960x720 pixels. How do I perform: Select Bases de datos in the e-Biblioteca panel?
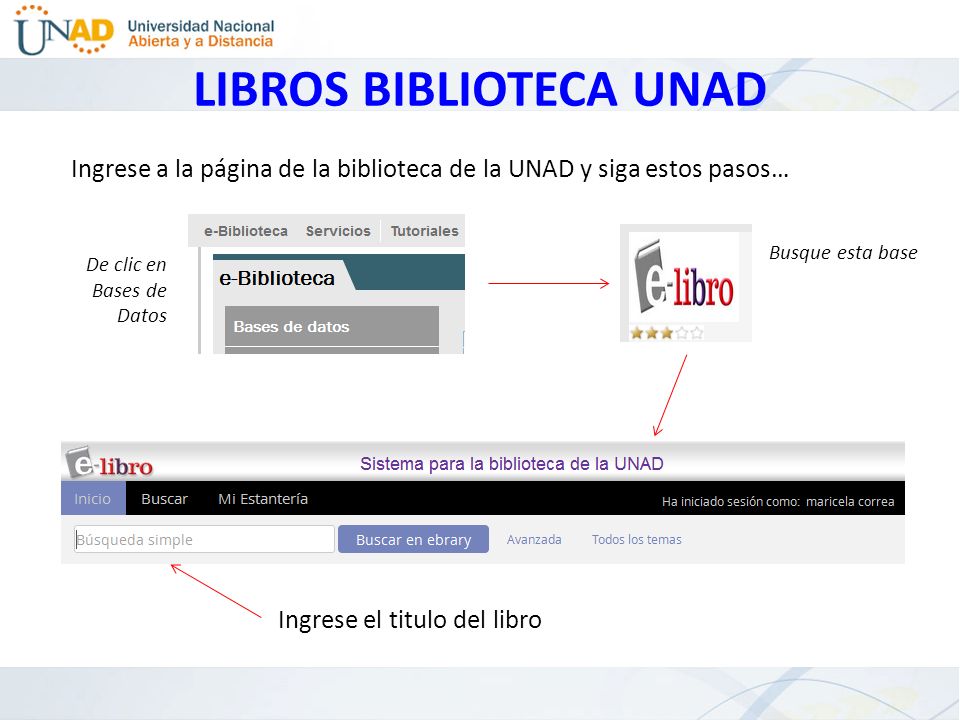coord(332,326)
